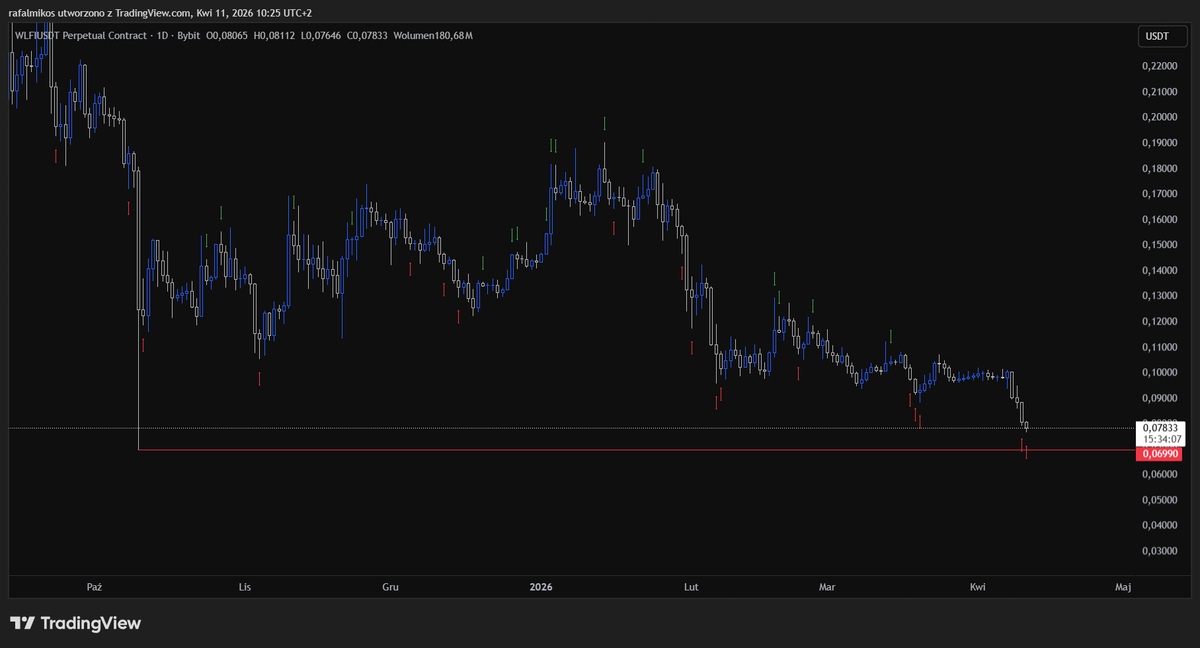Select the red 0,06990 price label
1200x648 pixels.
coord(1160,454)
